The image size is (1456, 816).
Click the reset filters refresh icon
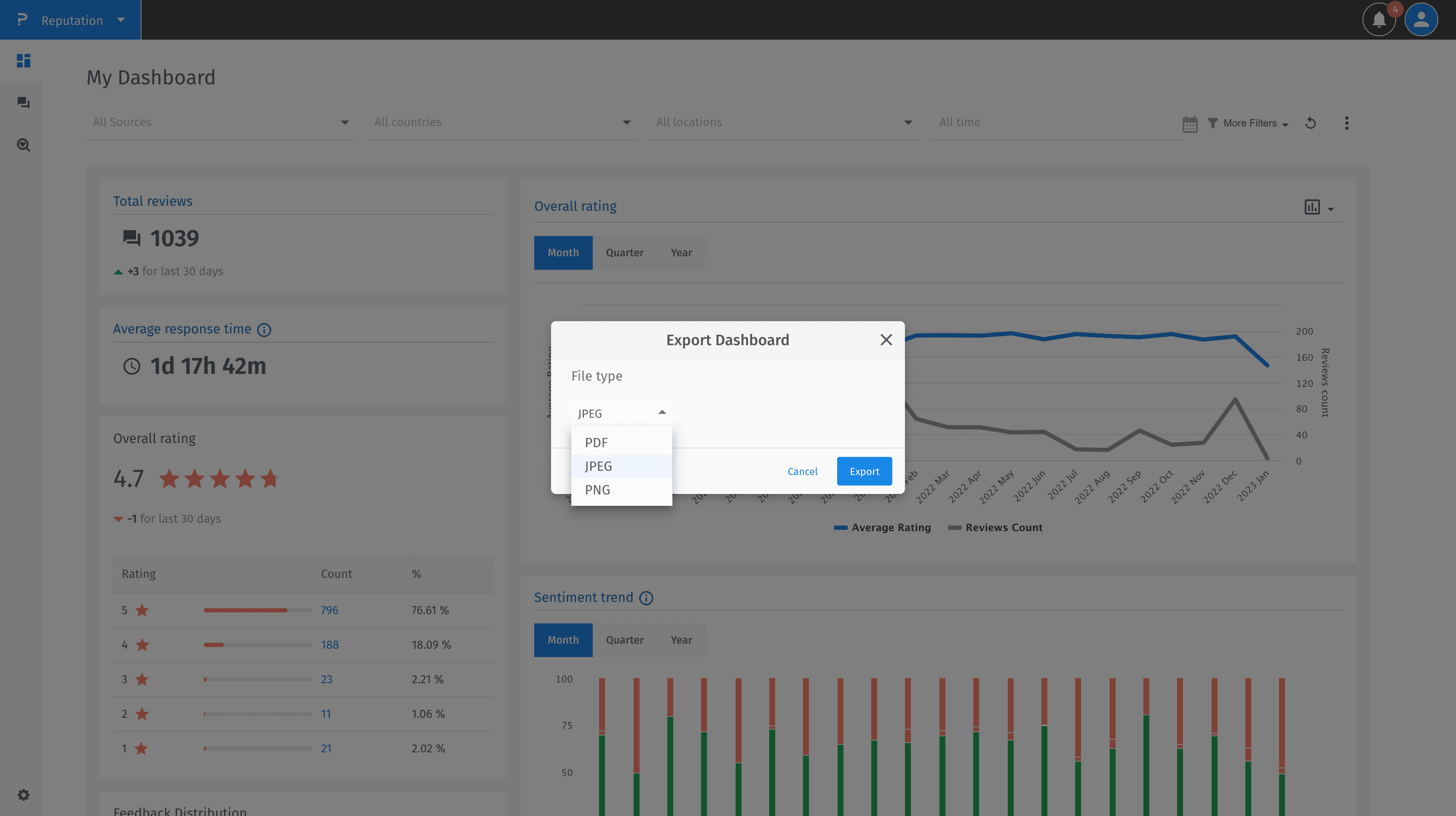click(x=1311, y=123)
